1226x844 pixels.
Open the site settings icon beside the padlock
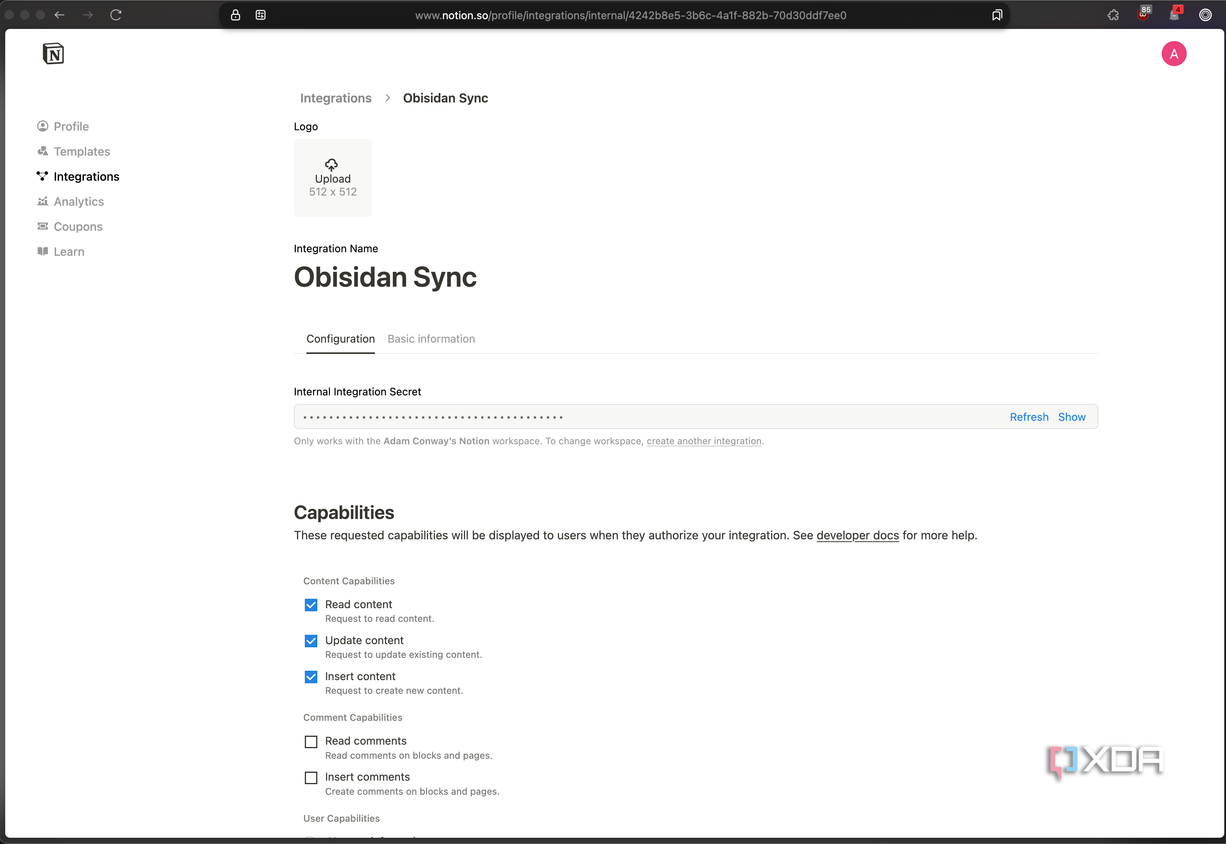(x=261, y=15)
